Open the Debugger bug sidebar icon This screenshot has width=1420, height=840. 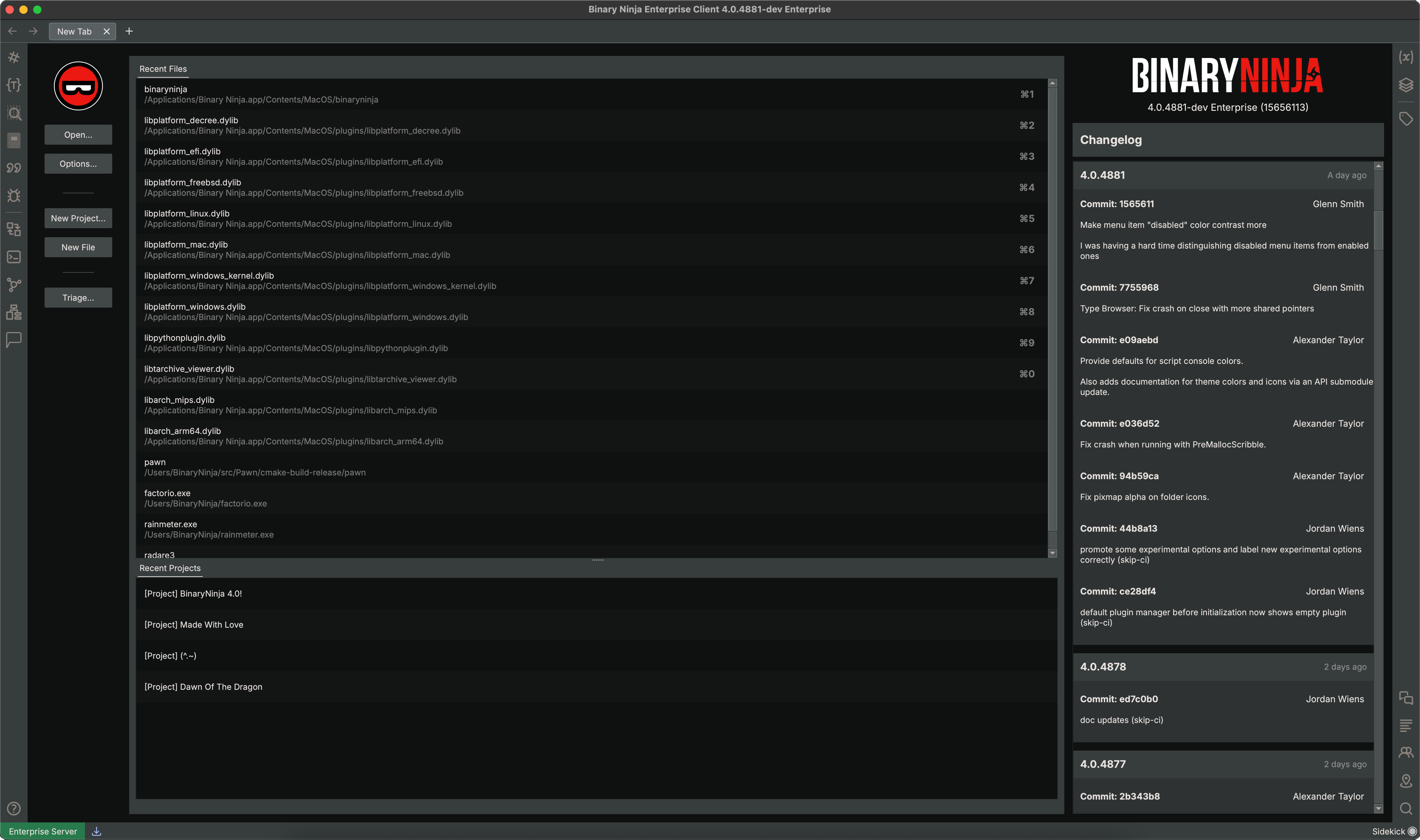[x=13, y=196]
